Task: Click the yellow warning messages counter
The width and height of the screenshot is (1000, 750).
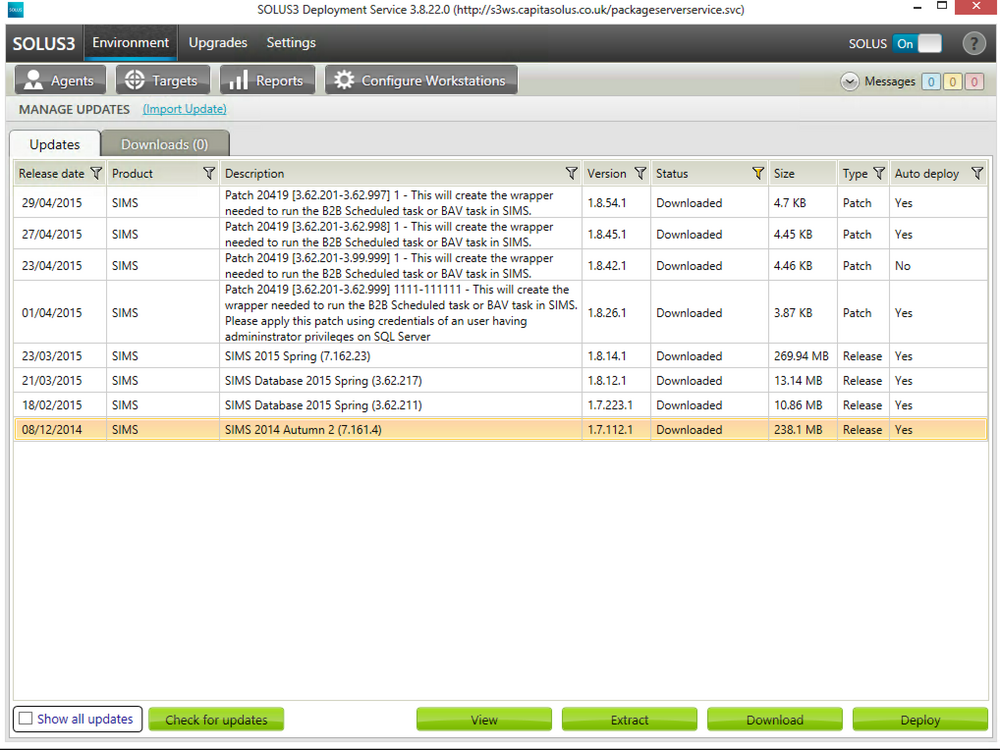Action: click(x=952, y=82)
